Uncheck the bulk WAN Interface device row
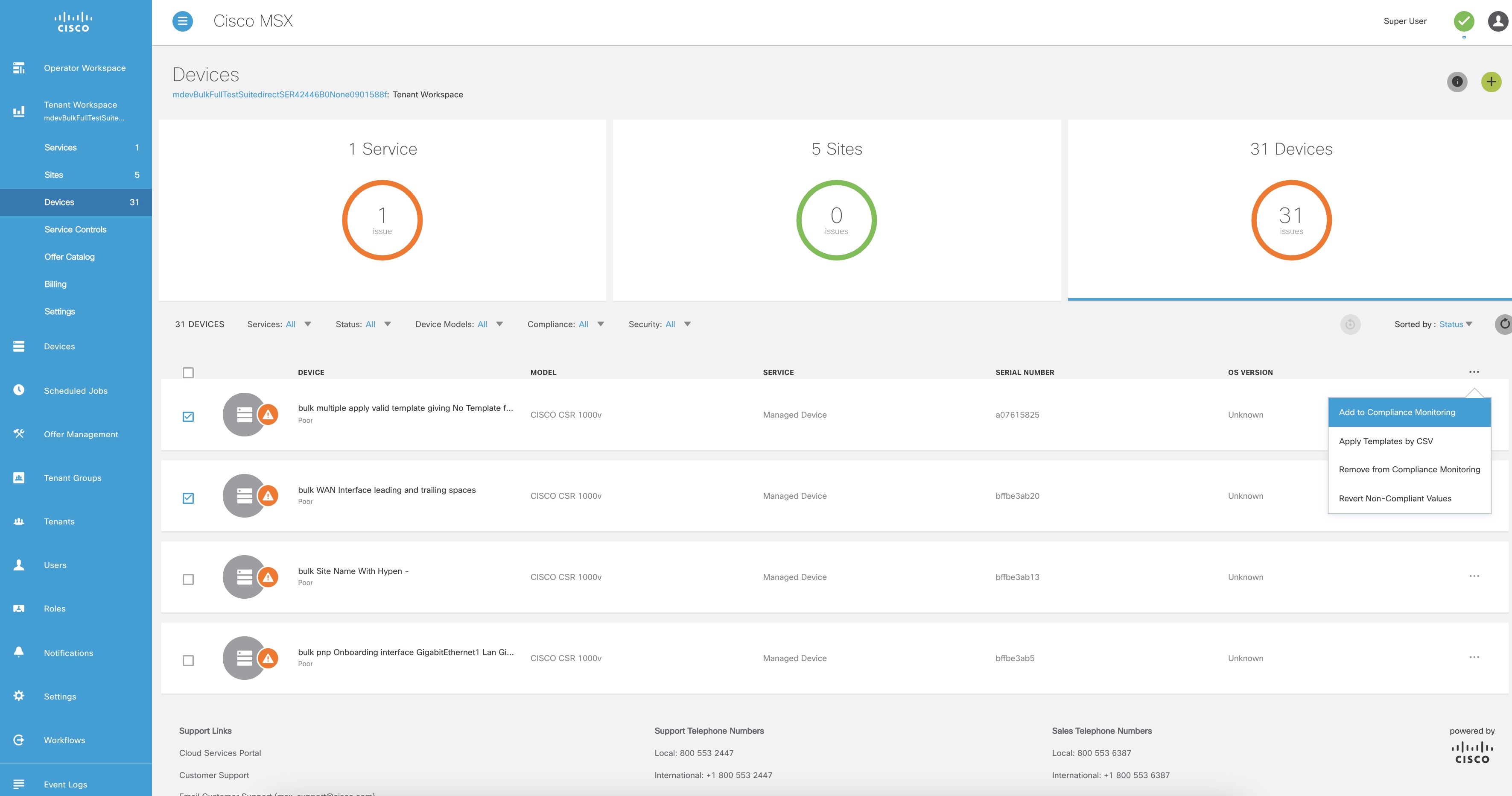 188,498
